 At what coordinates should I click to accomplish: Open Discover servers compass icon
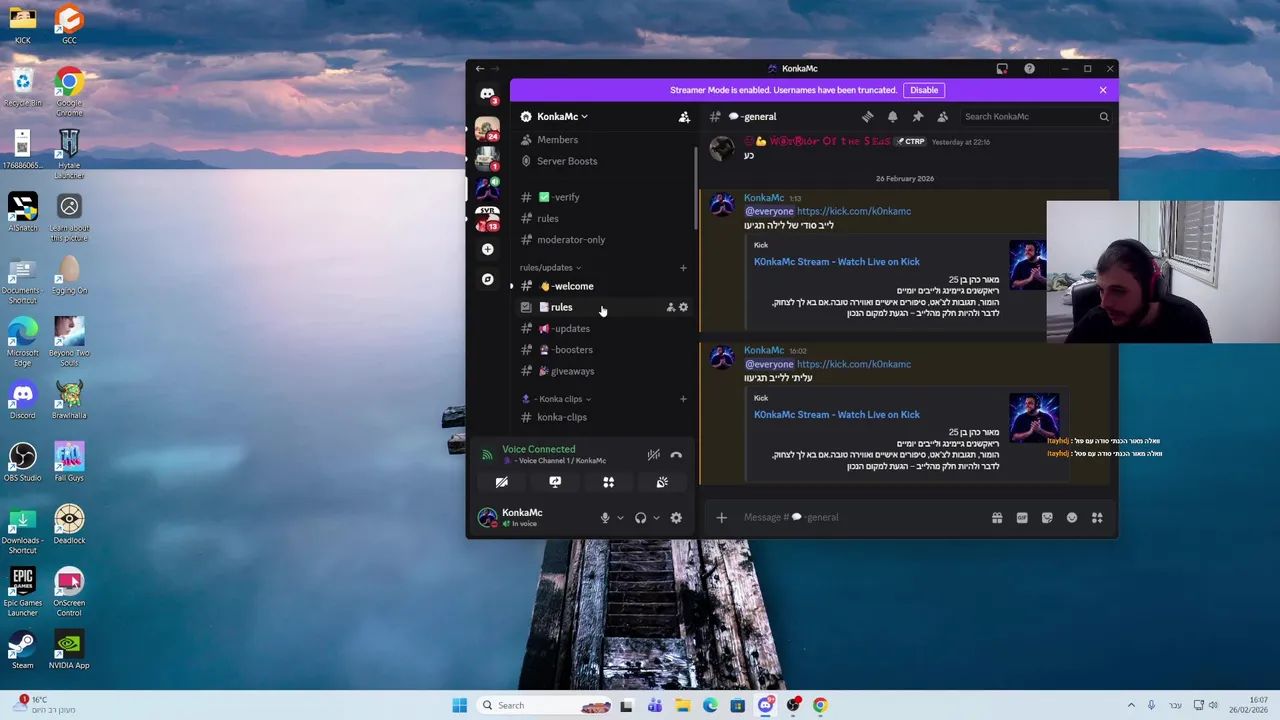(x=487, y=279)
